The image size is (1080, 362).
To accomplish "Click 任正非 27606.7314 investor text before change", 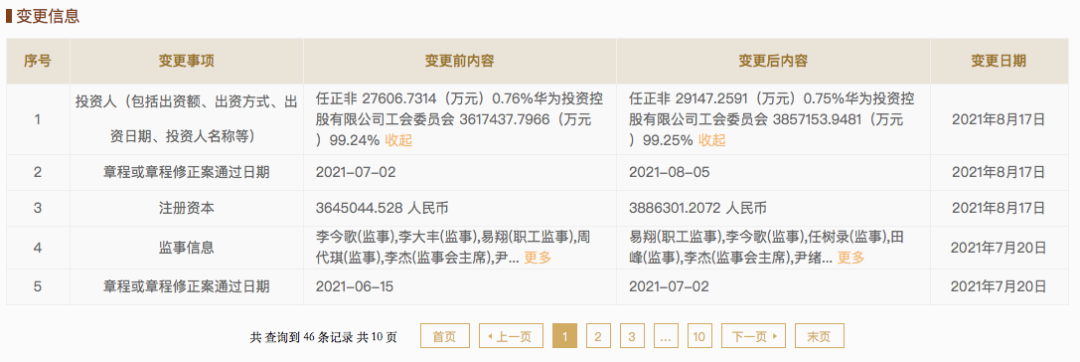I will (459, 120).
